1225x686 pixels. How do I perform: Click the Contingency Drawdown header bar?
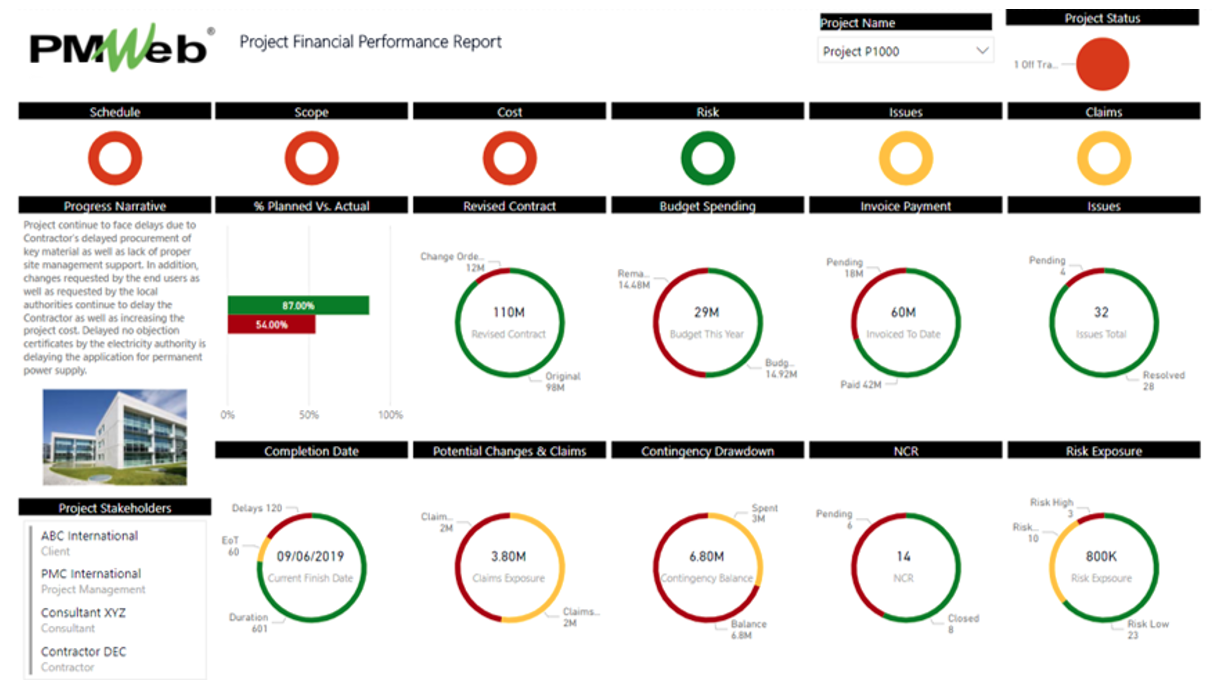click(707, 451)
